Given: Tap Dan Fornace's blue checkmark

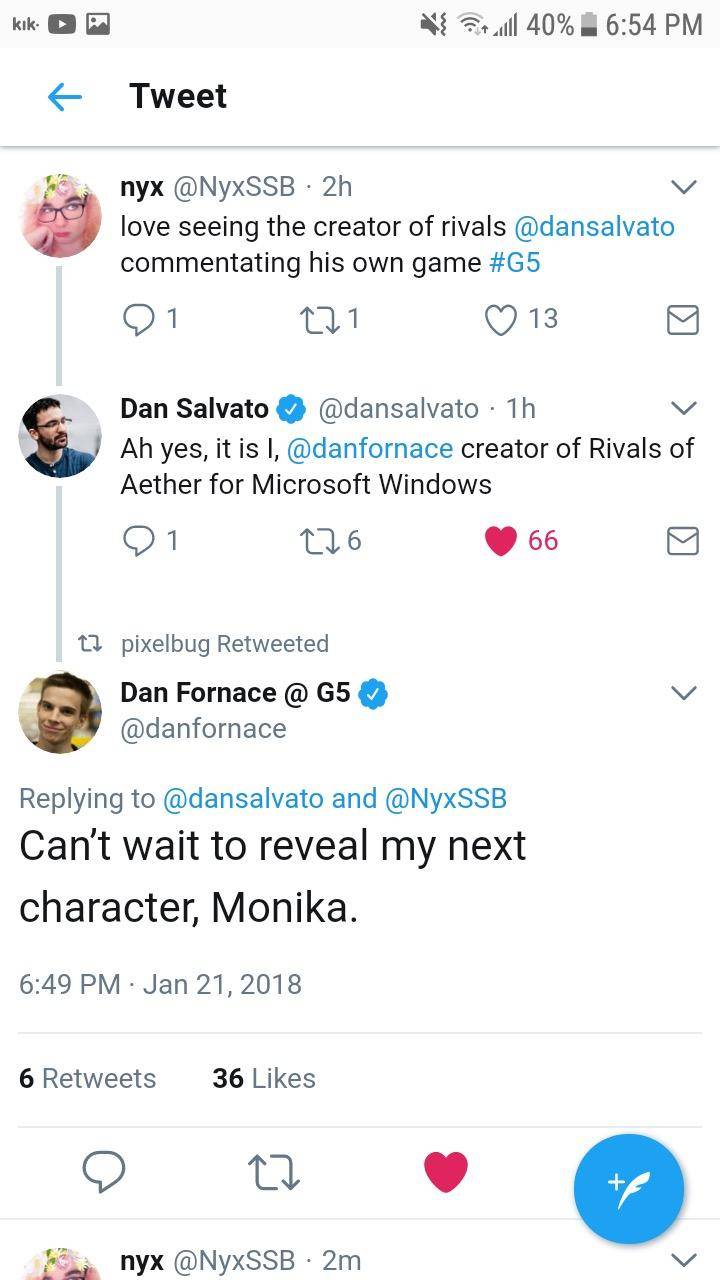Looking at the screenshot, I should pyautogui.click(x=372, y=692).
